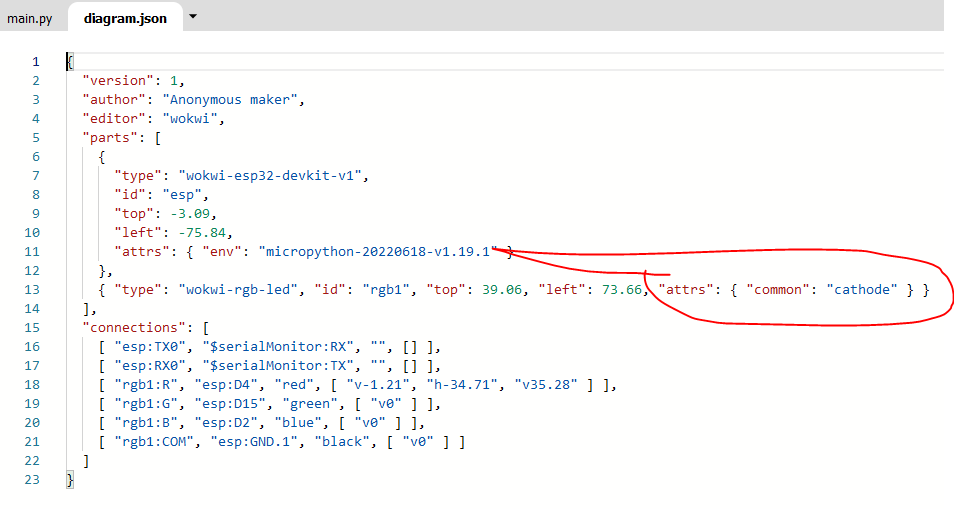Click the "esp" id value

click(x=182, y=195)
